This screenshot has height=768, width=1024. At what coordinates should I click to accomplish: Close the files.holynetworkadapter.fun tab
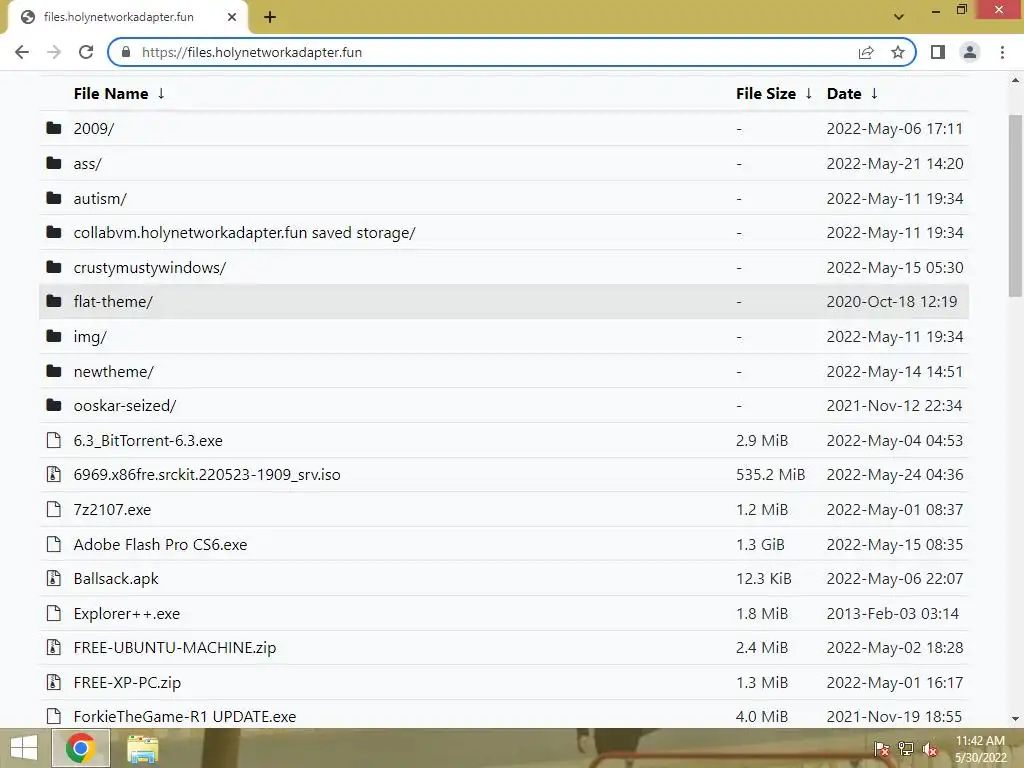[x=232, y=17]
